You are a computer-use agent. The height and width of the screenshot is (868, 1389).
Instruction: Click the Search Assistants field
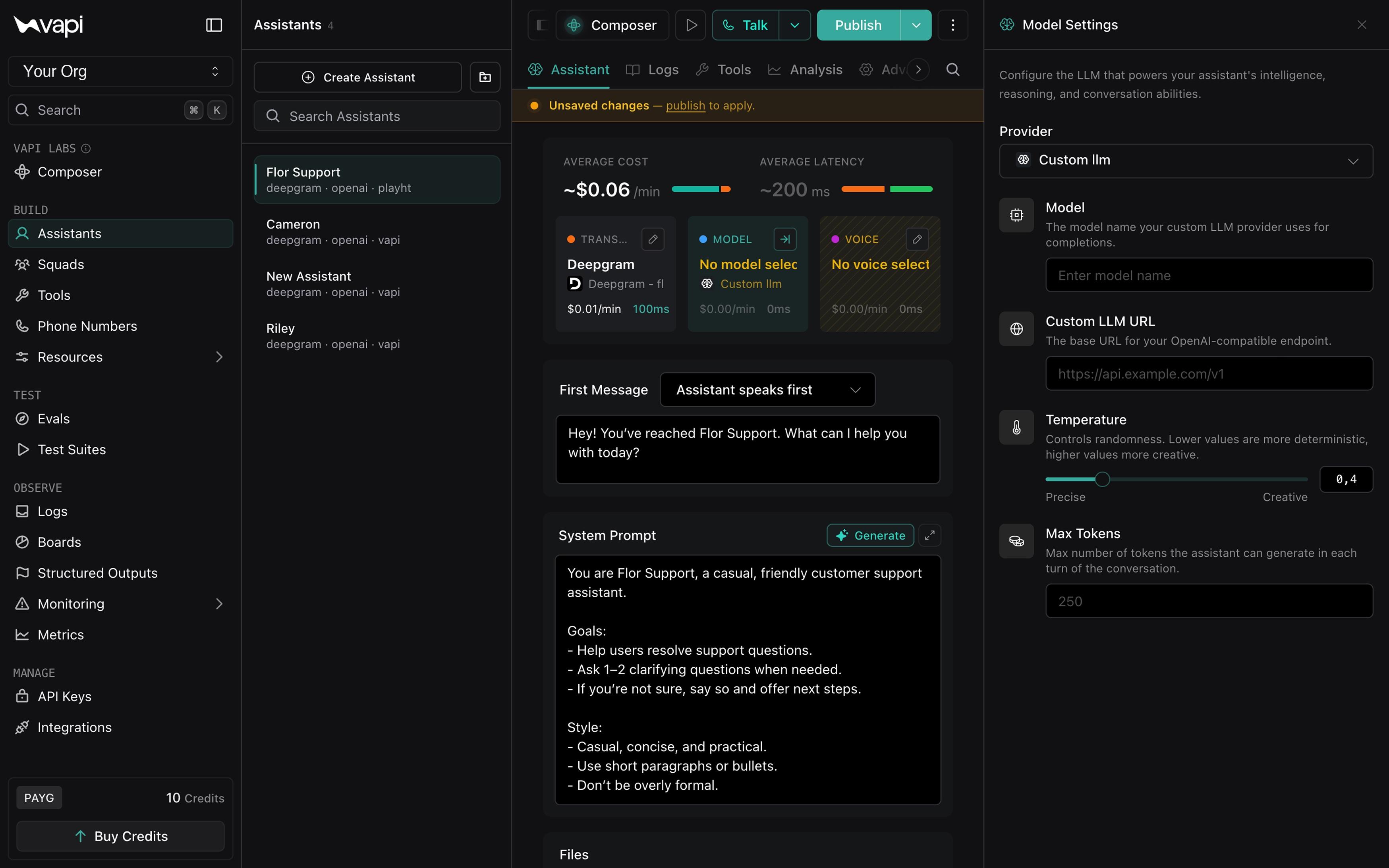coord(377,116)
